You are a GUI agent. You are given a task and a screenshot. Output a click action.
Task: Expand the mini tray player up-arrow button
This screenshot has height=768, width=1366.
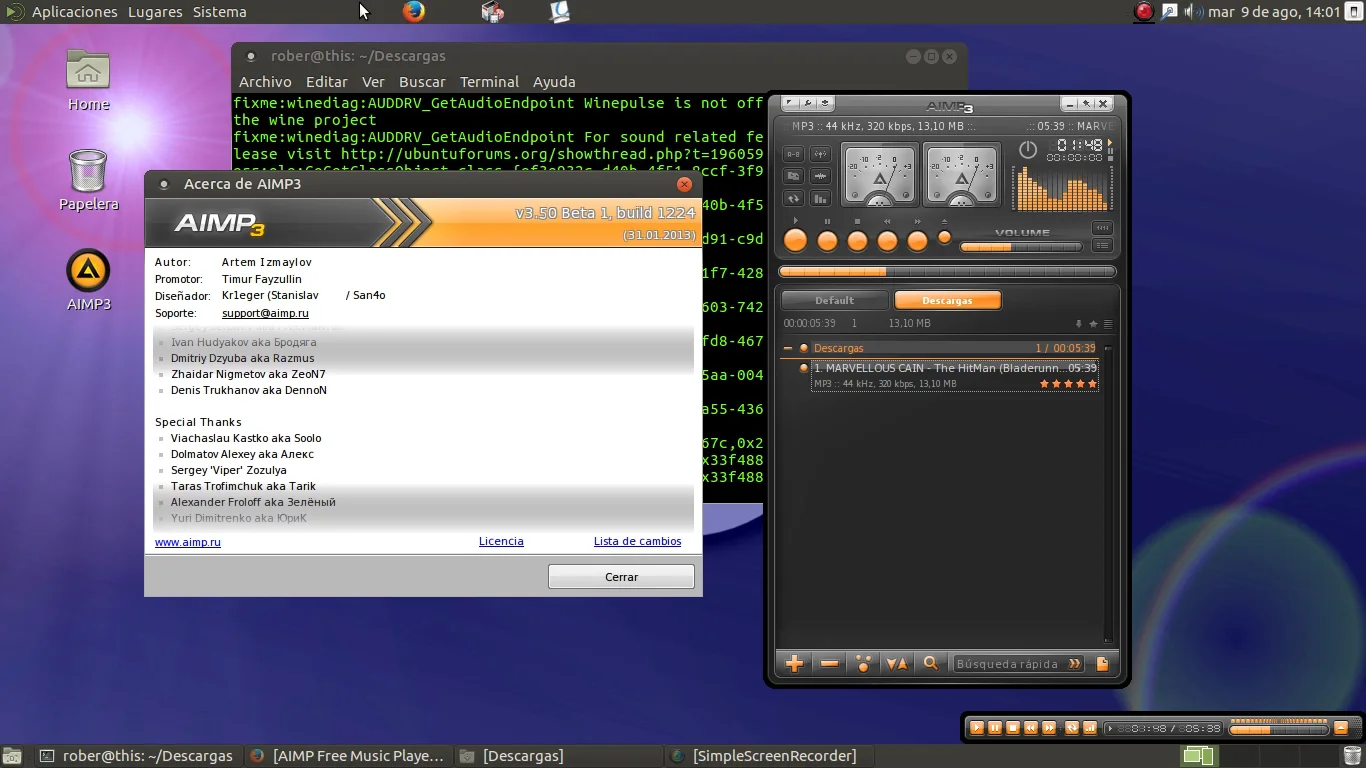point(1341,728)
